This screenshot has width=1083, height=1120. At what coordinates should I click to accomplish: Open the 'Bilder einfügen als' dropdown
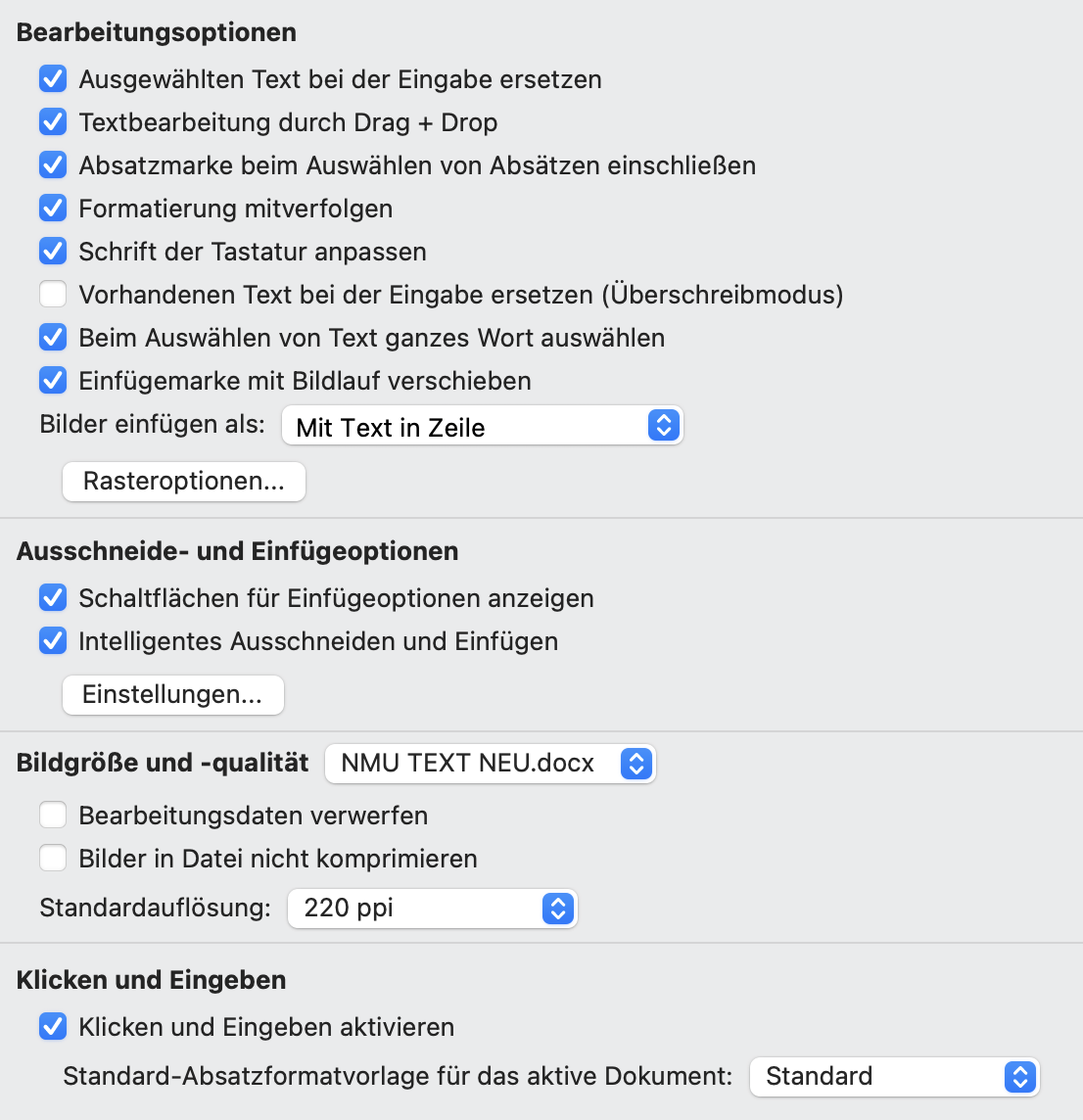(x=482, y=427)
